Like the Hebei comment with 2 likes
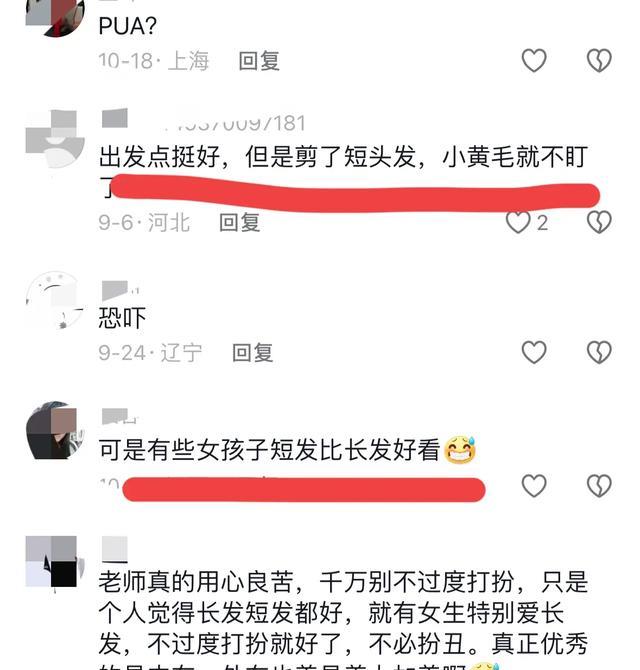The image size is (640, 670). click(x=518, y=222)
